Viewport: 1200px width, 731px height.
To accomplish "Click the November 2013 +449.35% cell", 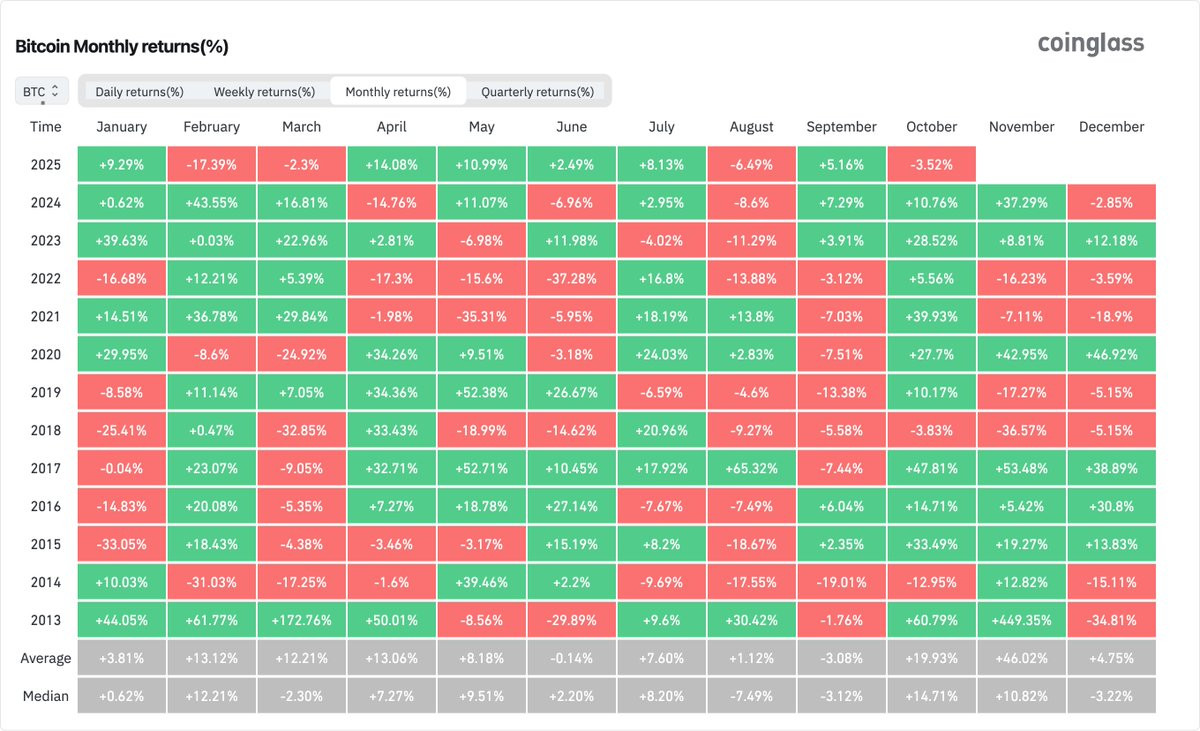I will click(1021, 620).
